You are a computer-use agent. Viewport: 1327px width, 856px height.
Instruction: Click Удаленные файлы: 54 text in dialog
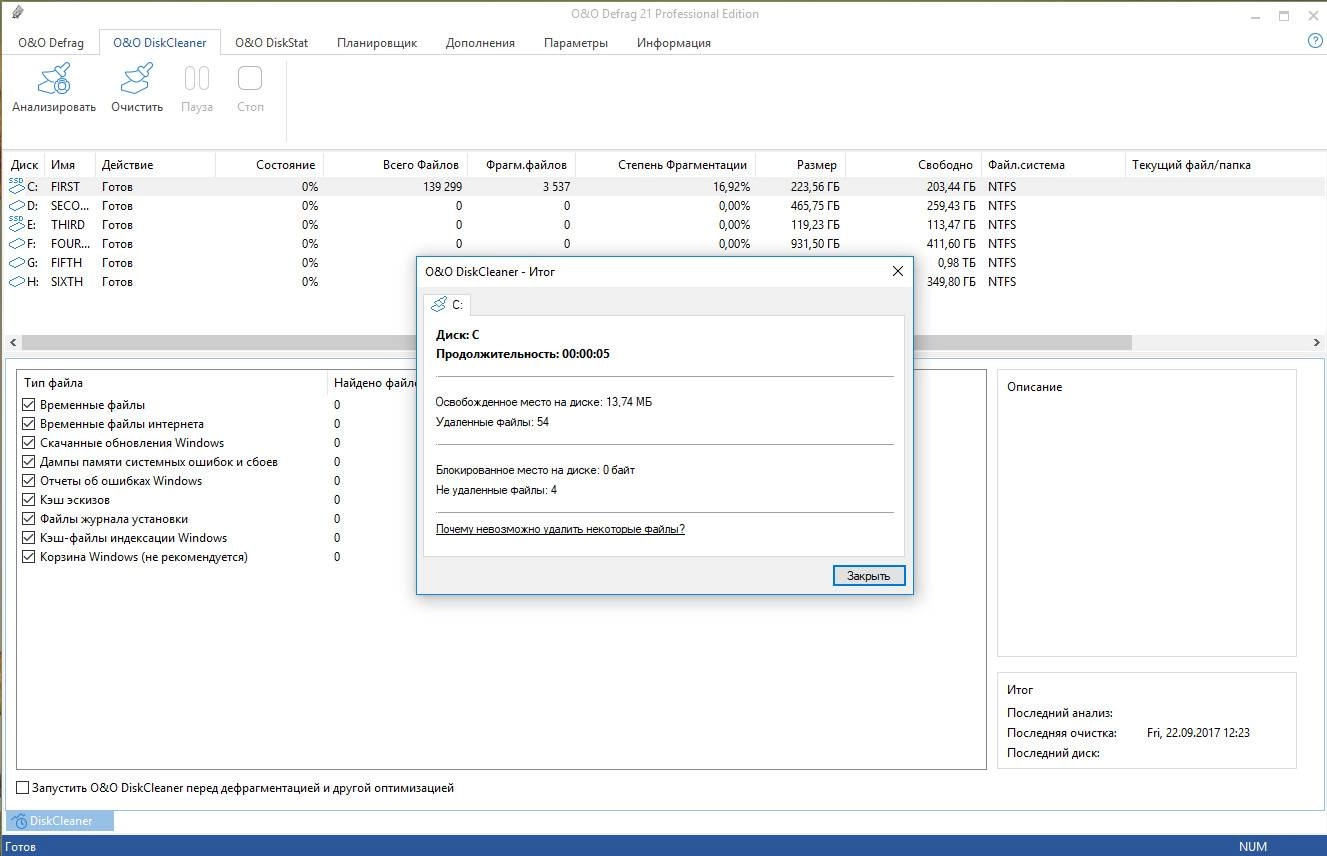coord(492,422)
